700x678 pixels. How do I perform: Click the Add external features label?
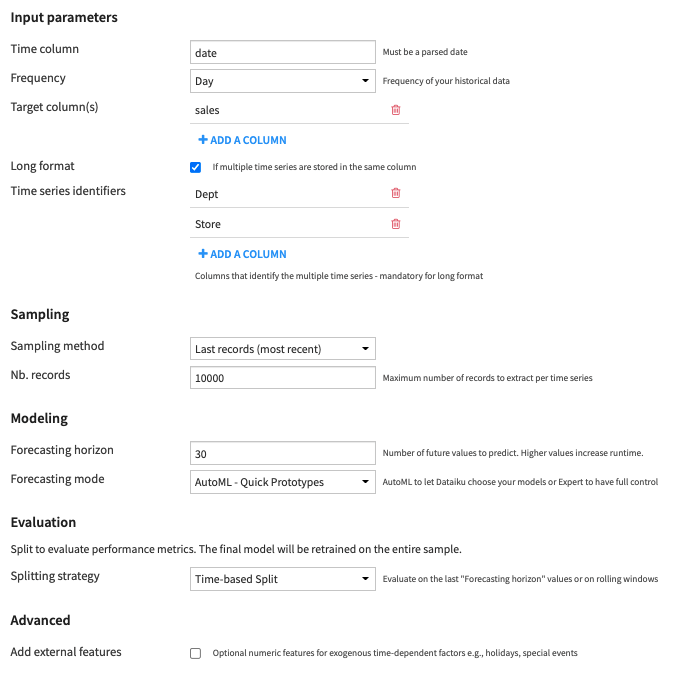tap(66, 652)
